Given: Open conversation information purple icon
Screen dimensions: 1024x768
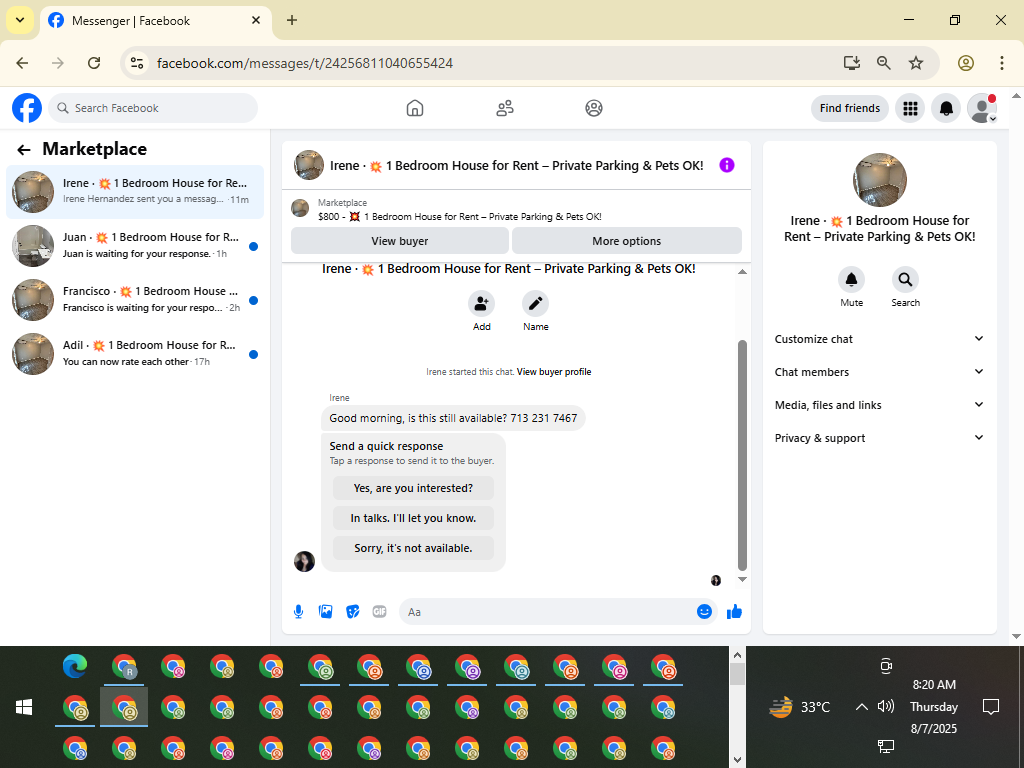Looking at the screenshot, I should pos(727,165).
